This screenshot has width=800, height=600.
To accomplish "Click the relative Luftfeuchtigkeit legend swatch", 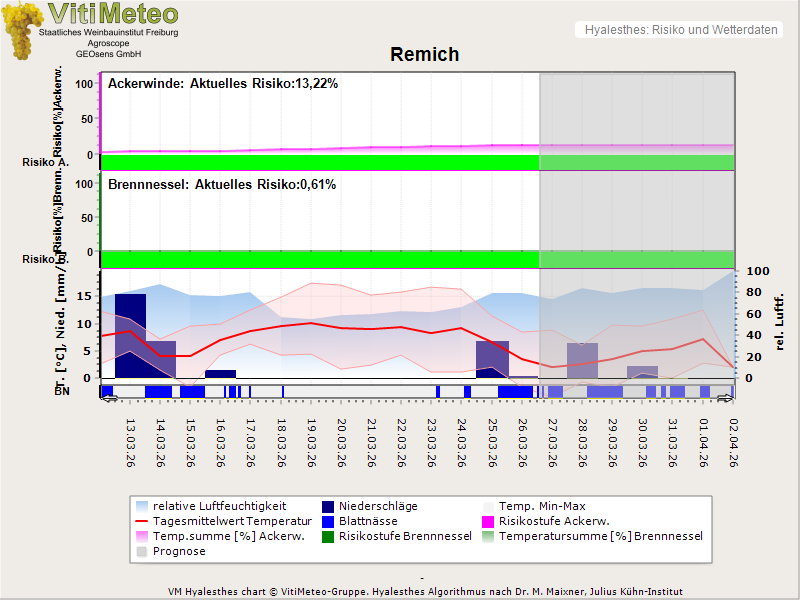I will (x=142, y=507).
